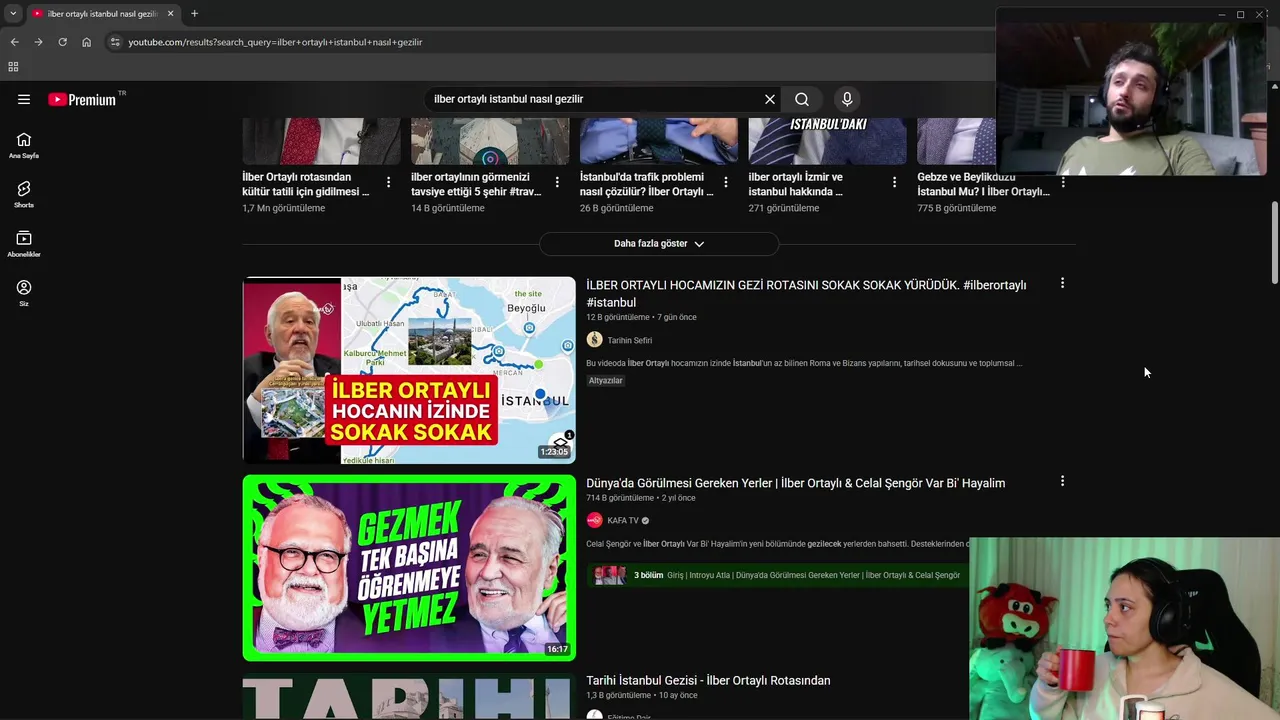This screenshot has height=720, width=1280.
Task: Open options for 'Gebze ve Beylikdüzü' short
Action: tap(1063, 182)
